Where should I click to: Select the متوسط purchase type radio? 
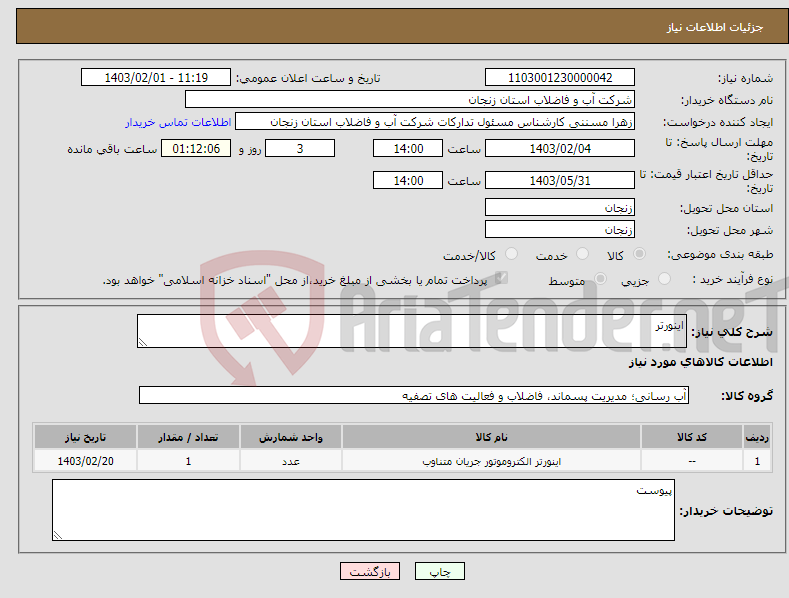click(x=600, y=278)
